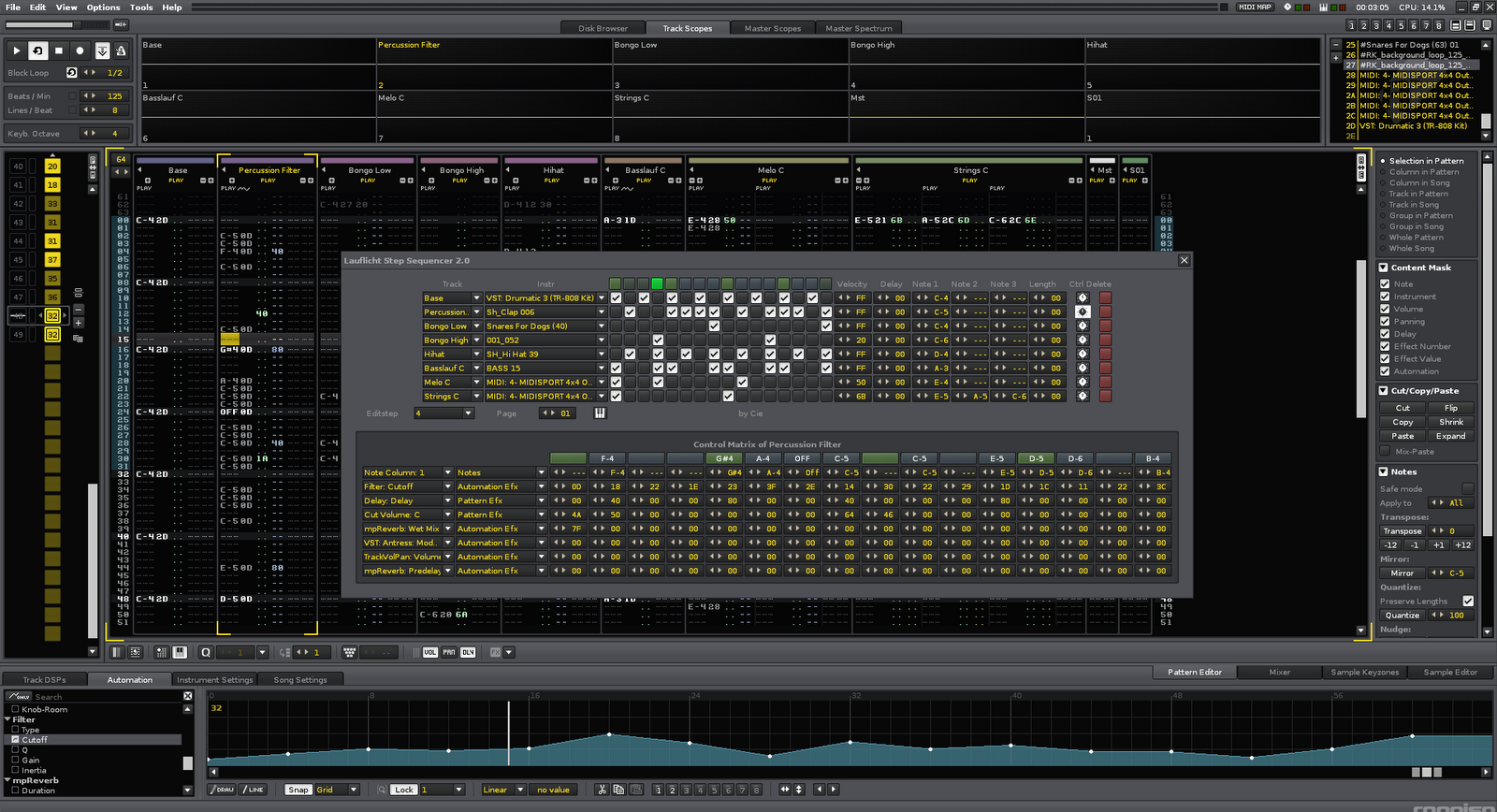Delete the Bongo Low sequencer row
This screenshot has width=1497, height=812.
pyautogui.click(x=1105, y=326)
